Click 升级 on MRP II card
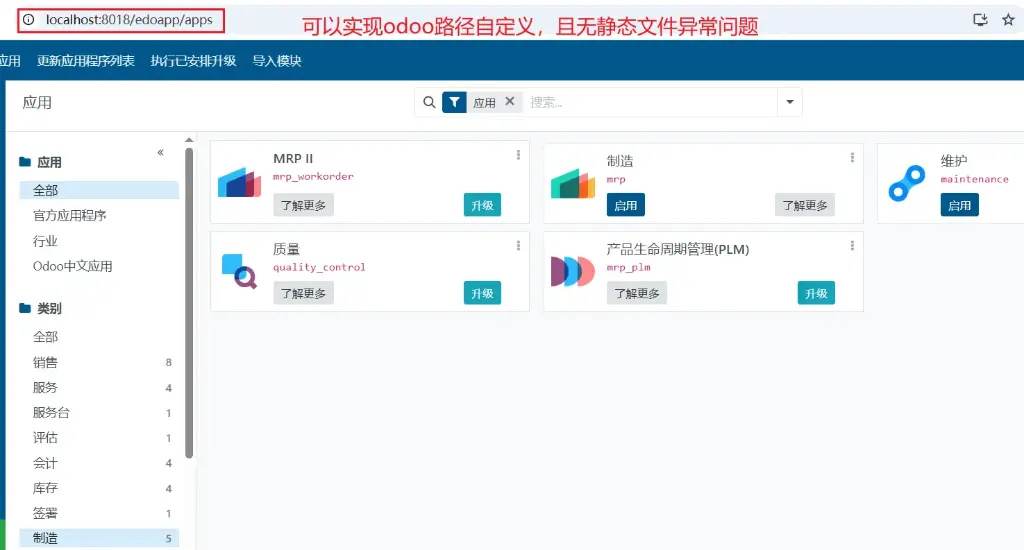The width and height of the screenshot is (1024, 550). 483,205
